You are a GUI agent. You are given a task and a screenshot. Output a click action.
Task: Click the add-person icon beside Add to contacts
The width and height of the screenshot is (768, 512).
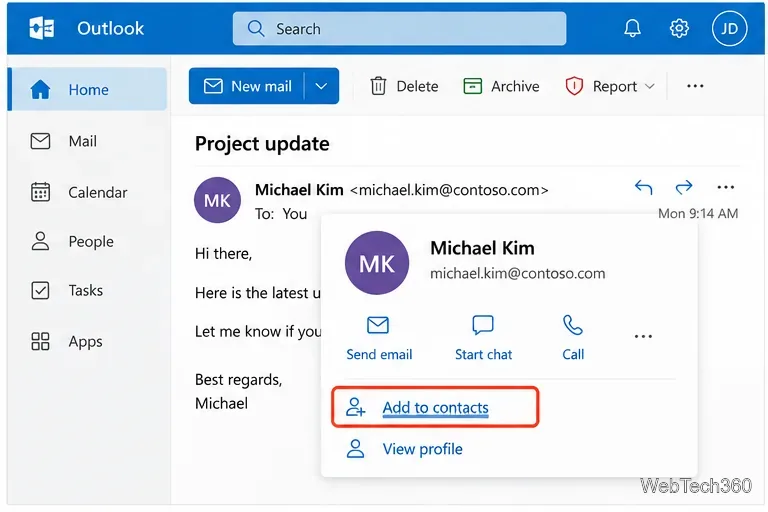(355, 407)
